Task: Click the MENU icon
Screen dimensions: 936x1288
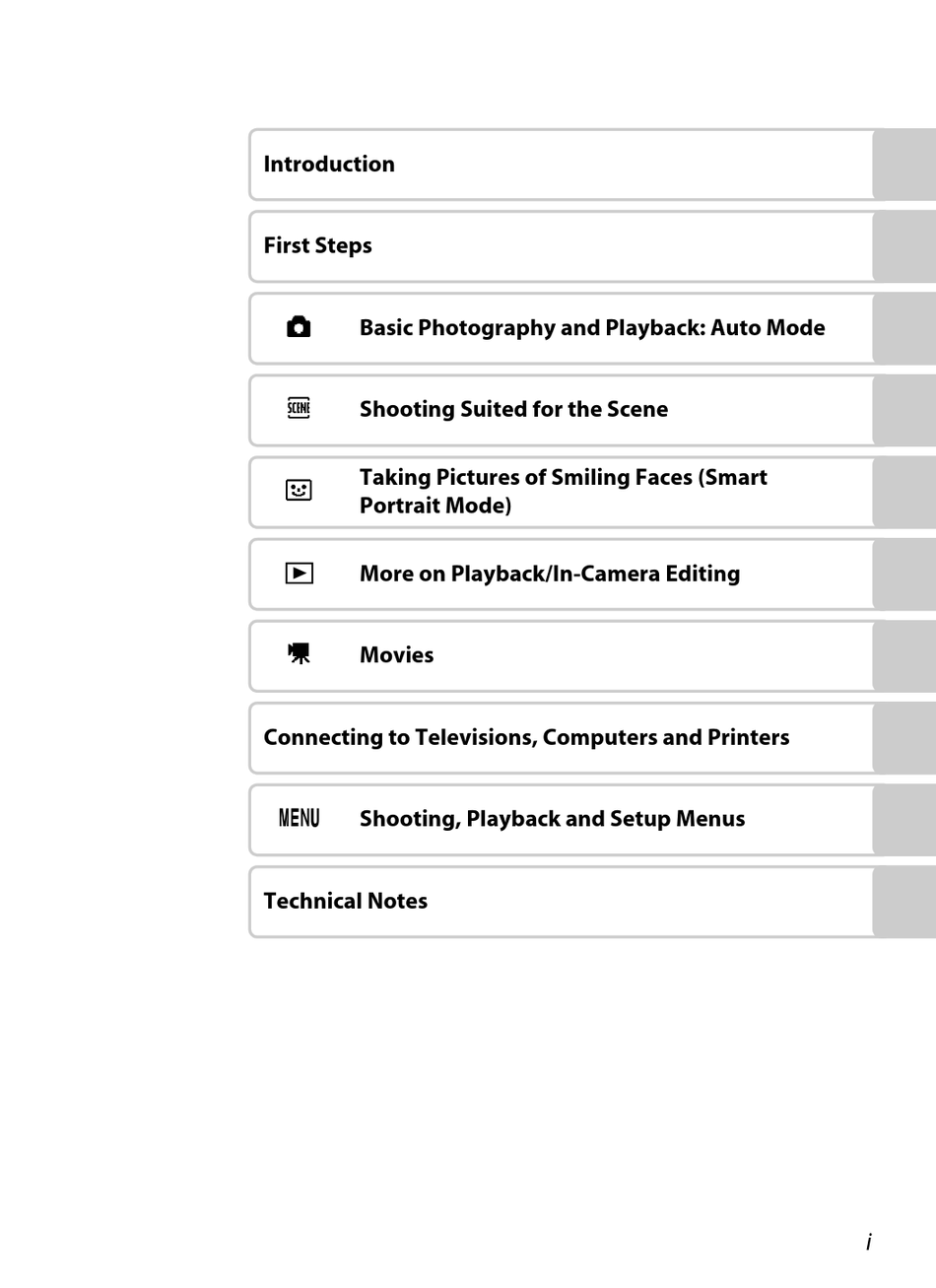Action: tap(299, 818)
